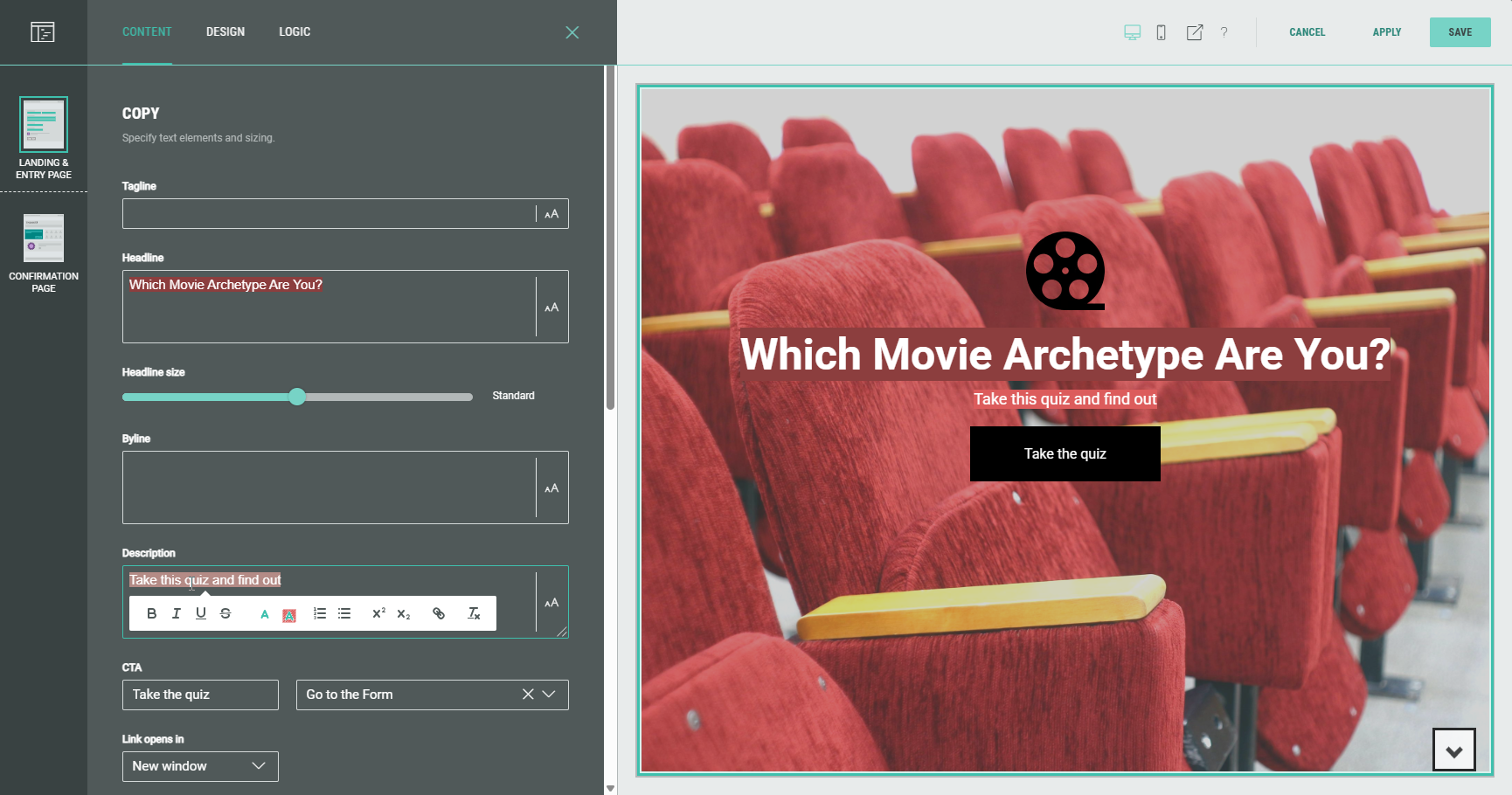Click the underline formatting icon
This screenshot has height=795, width=1512.
click(x=201, y=613)
